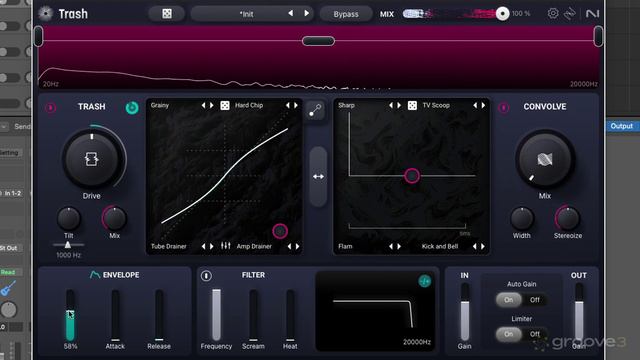
Task: Open the settings gear icon
Action: point(553,13)
